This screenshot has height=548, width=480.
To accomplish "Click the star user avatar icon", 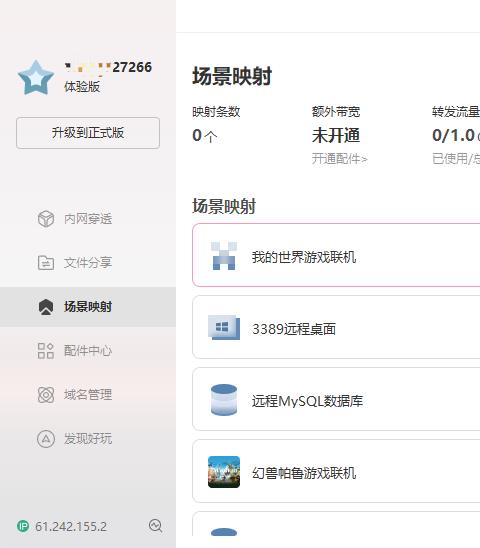I will tap(36, 77).
